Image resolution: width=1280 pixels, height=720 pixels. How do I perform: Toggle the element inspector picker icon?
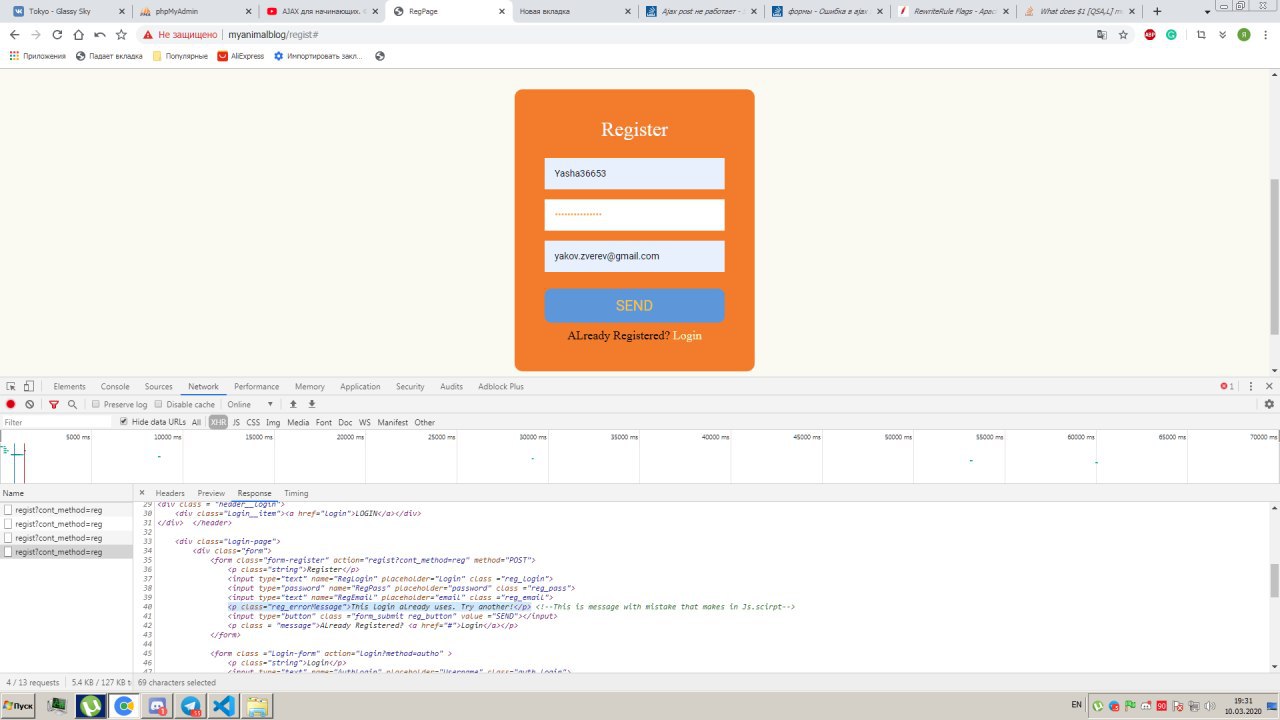tap(10, 386)
